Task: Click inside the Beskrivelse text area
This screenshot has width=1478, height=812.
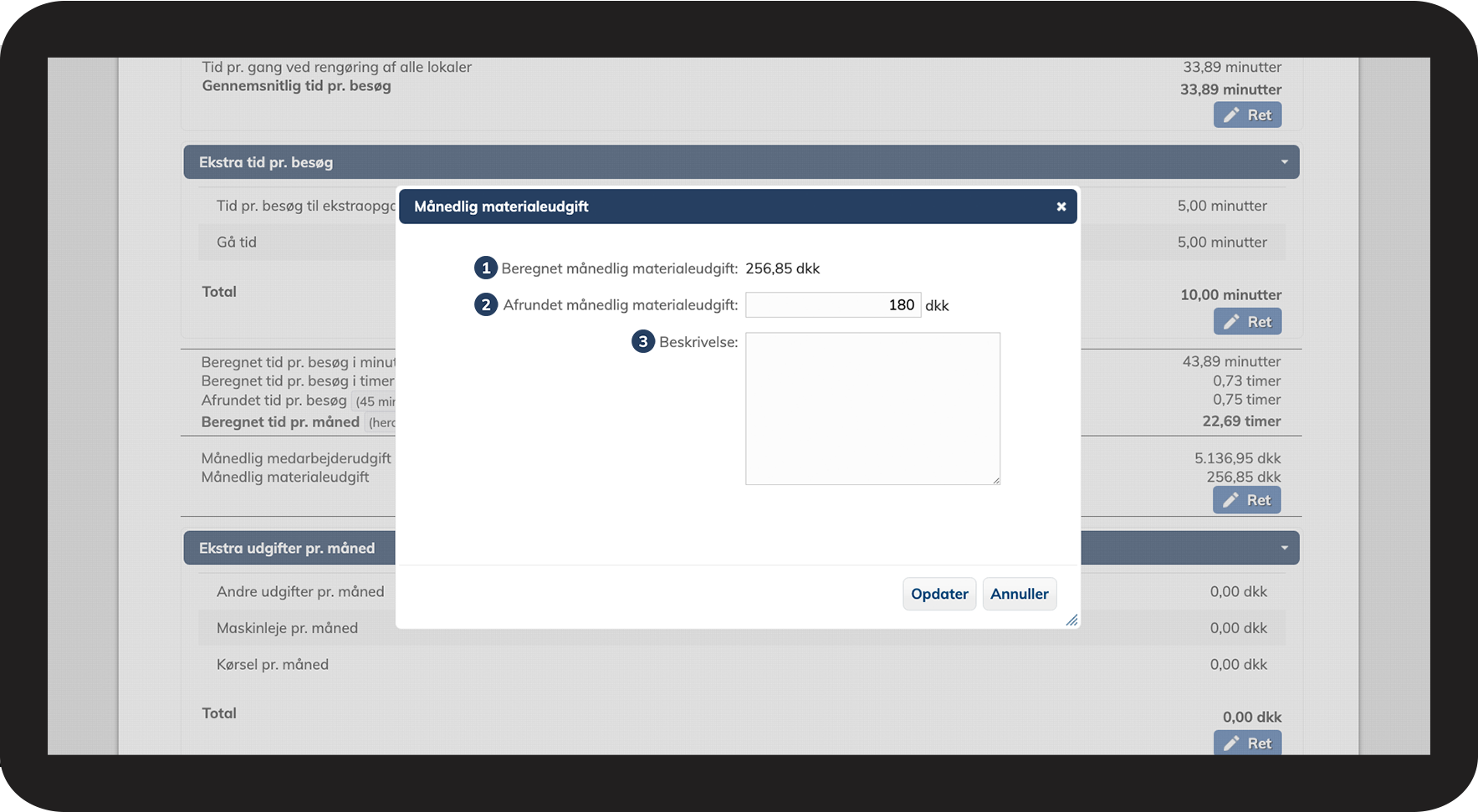Action: point(872,408)
